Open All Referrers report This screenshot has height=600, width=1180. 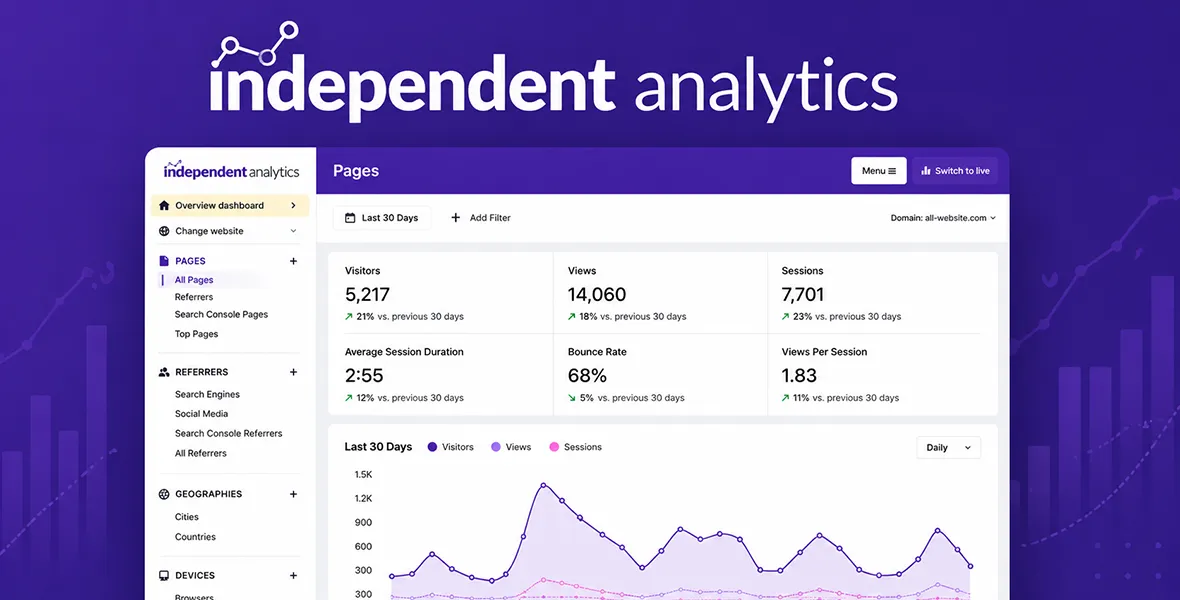pyautogui.click(x=201, y=453)
